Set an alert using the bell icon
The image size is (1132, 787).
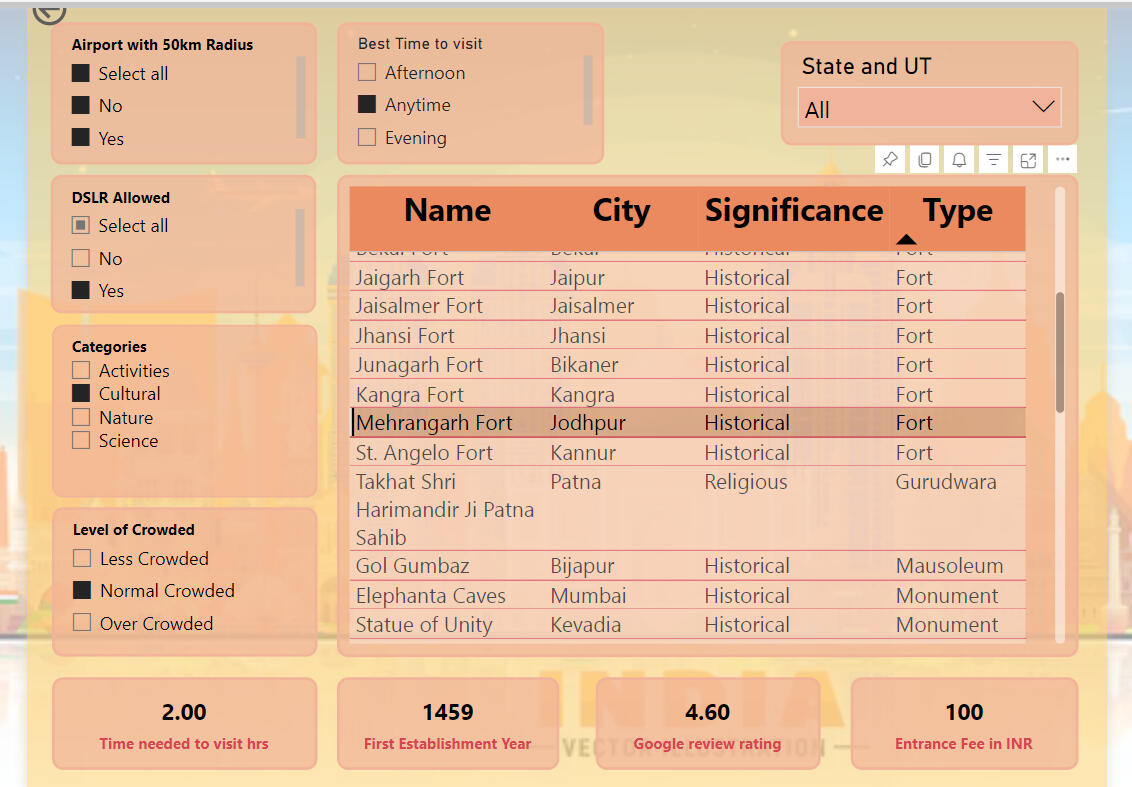pyautogui.click(x=959, y=160)
